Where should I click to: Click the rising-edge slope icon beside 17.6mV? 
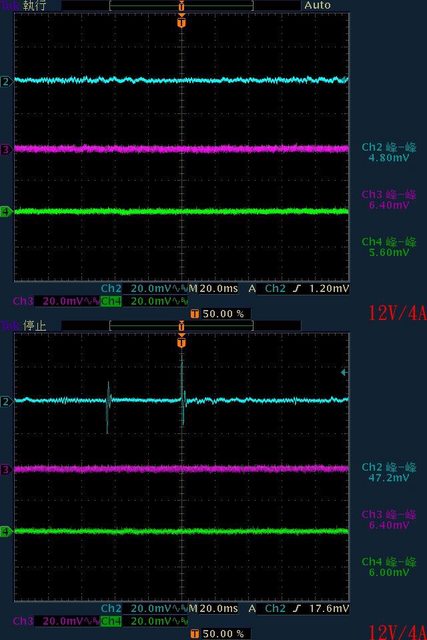[x=297, y=609]
